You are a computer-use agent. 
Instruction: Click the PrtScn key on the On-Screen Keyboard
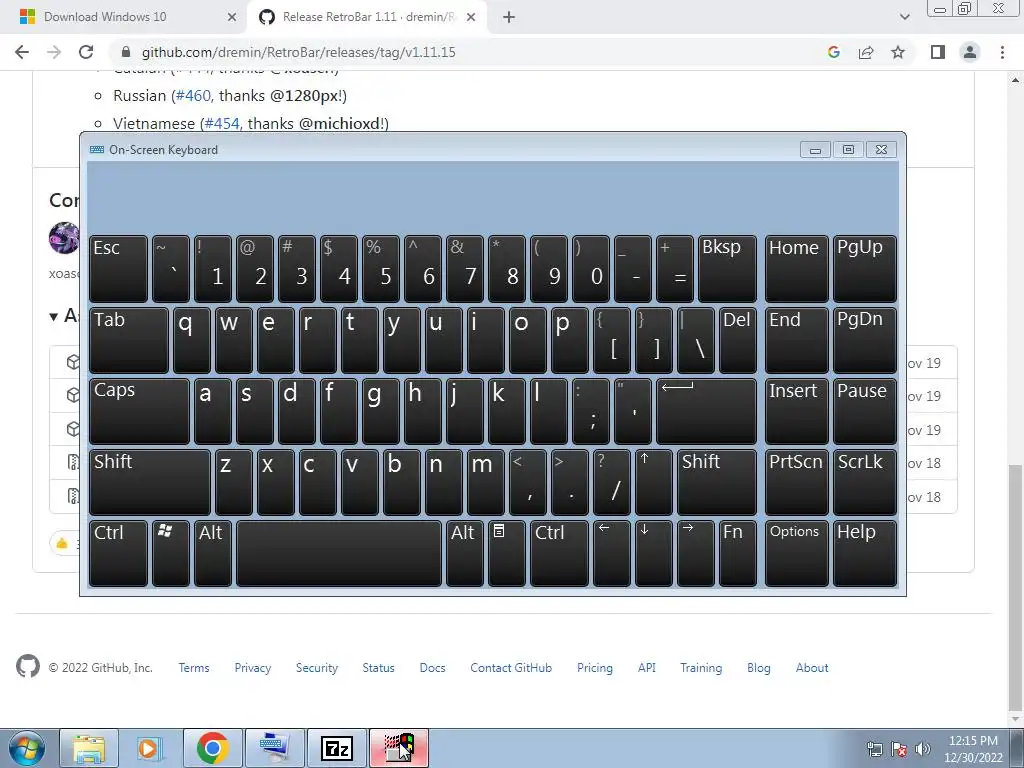(797, 482)
